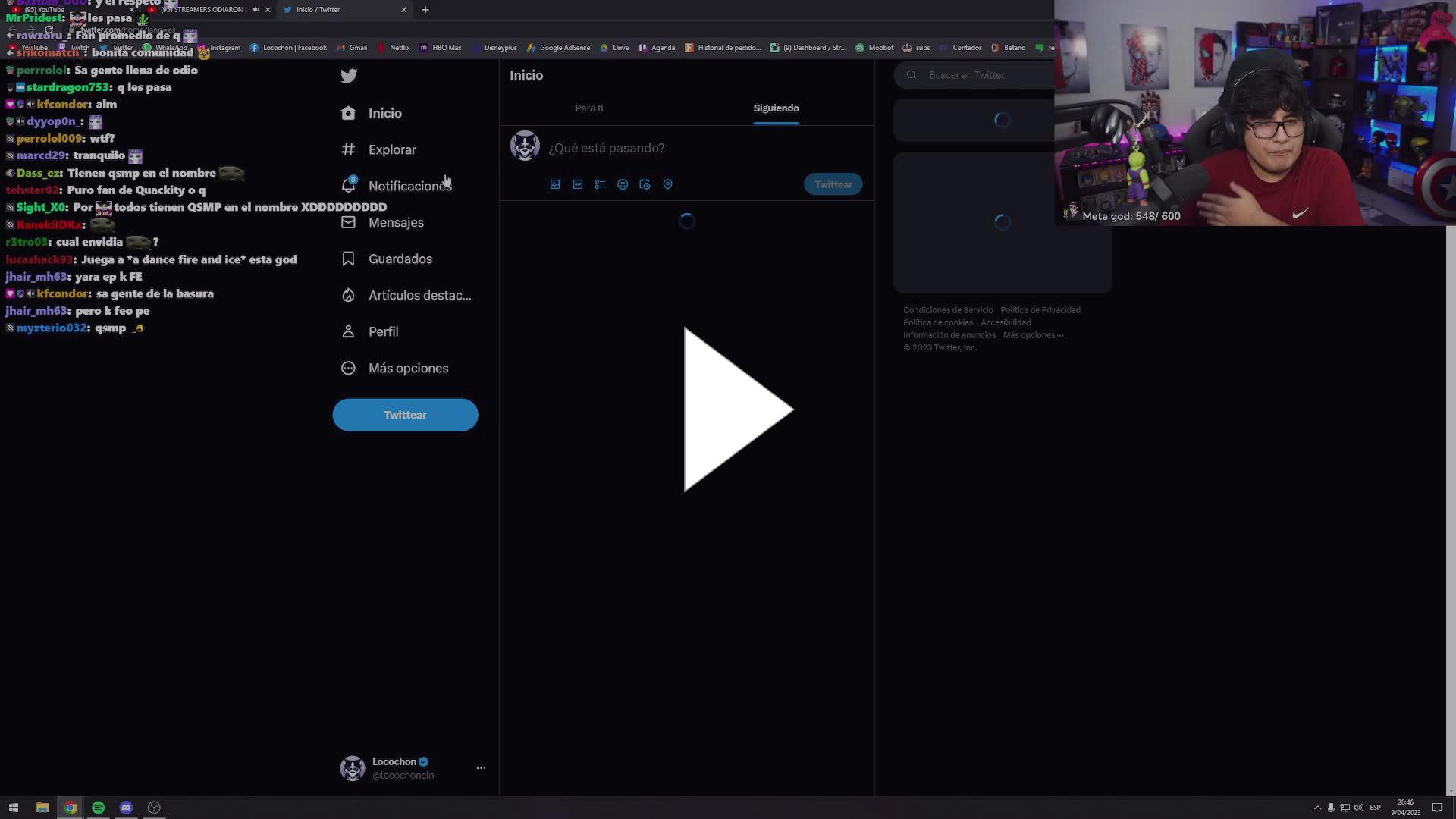
Task: Open the Twitter home via bird logo
Action: pyautogui.click(x=348, y=75)
